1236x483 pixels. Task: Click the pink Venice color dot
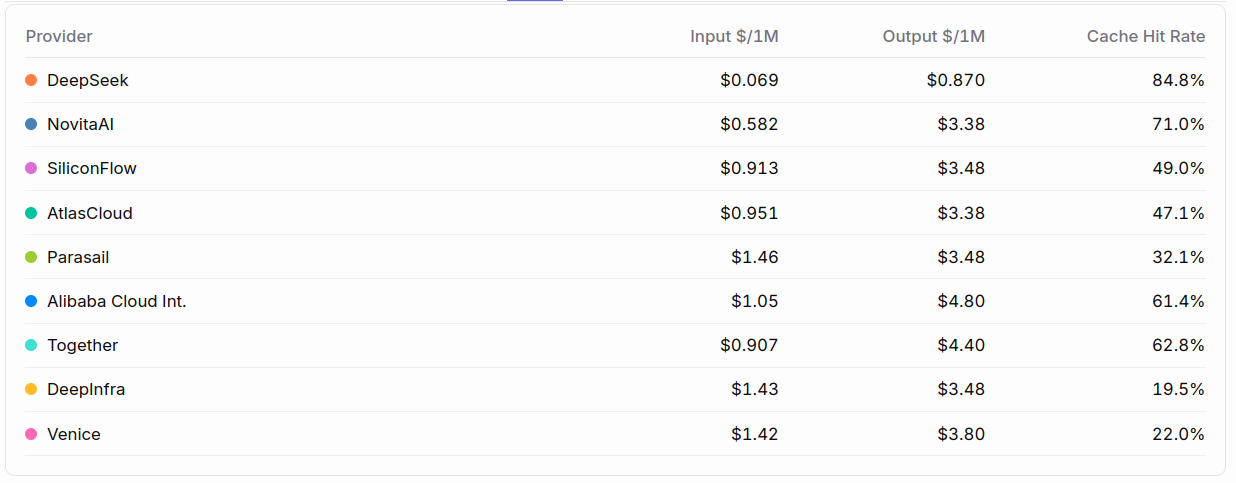point(31,434)
